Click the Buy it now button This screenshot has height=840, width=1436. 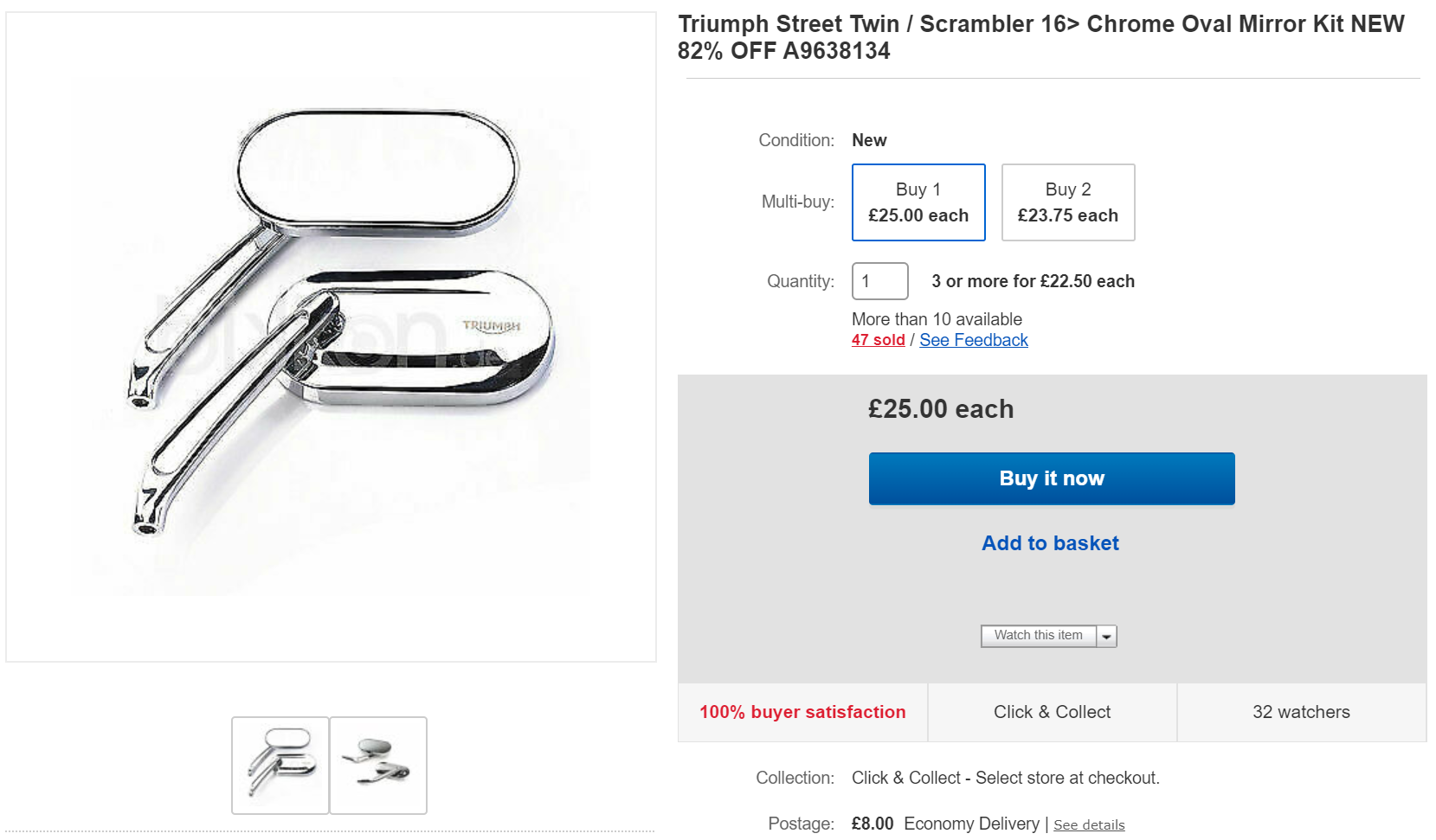(x=1051, y=478)
